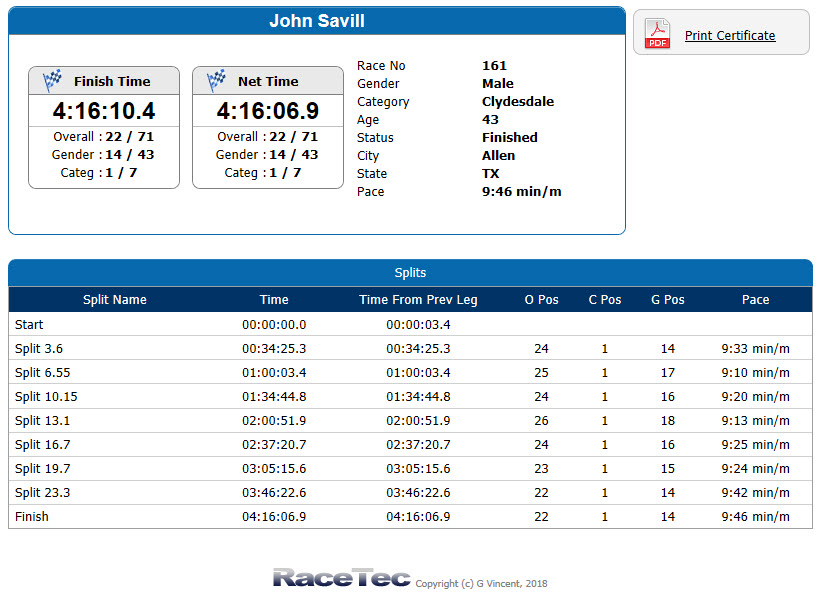Click the PDF certificate icon
The height and width of the screenshot is (596, 821).
click(657, 34)
